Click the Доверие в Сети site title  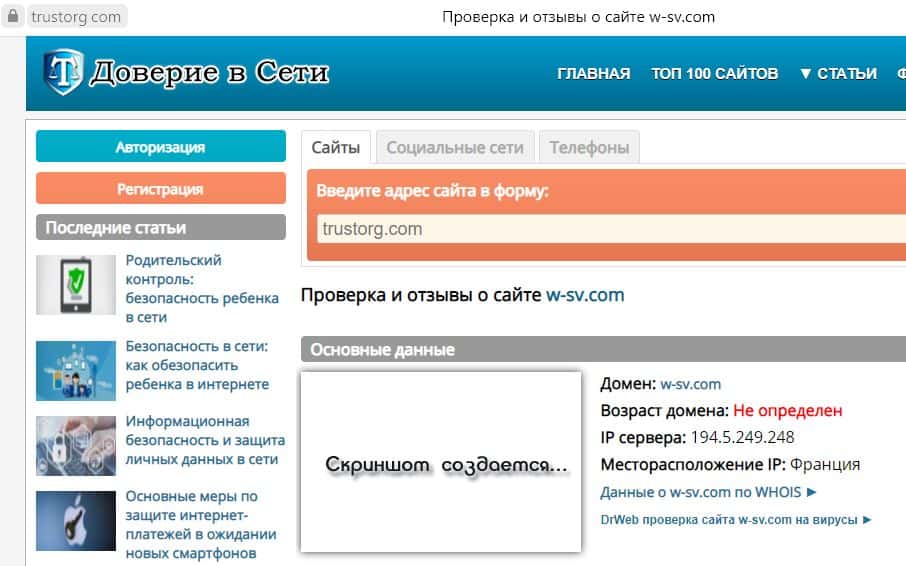[x=209, y=73]
